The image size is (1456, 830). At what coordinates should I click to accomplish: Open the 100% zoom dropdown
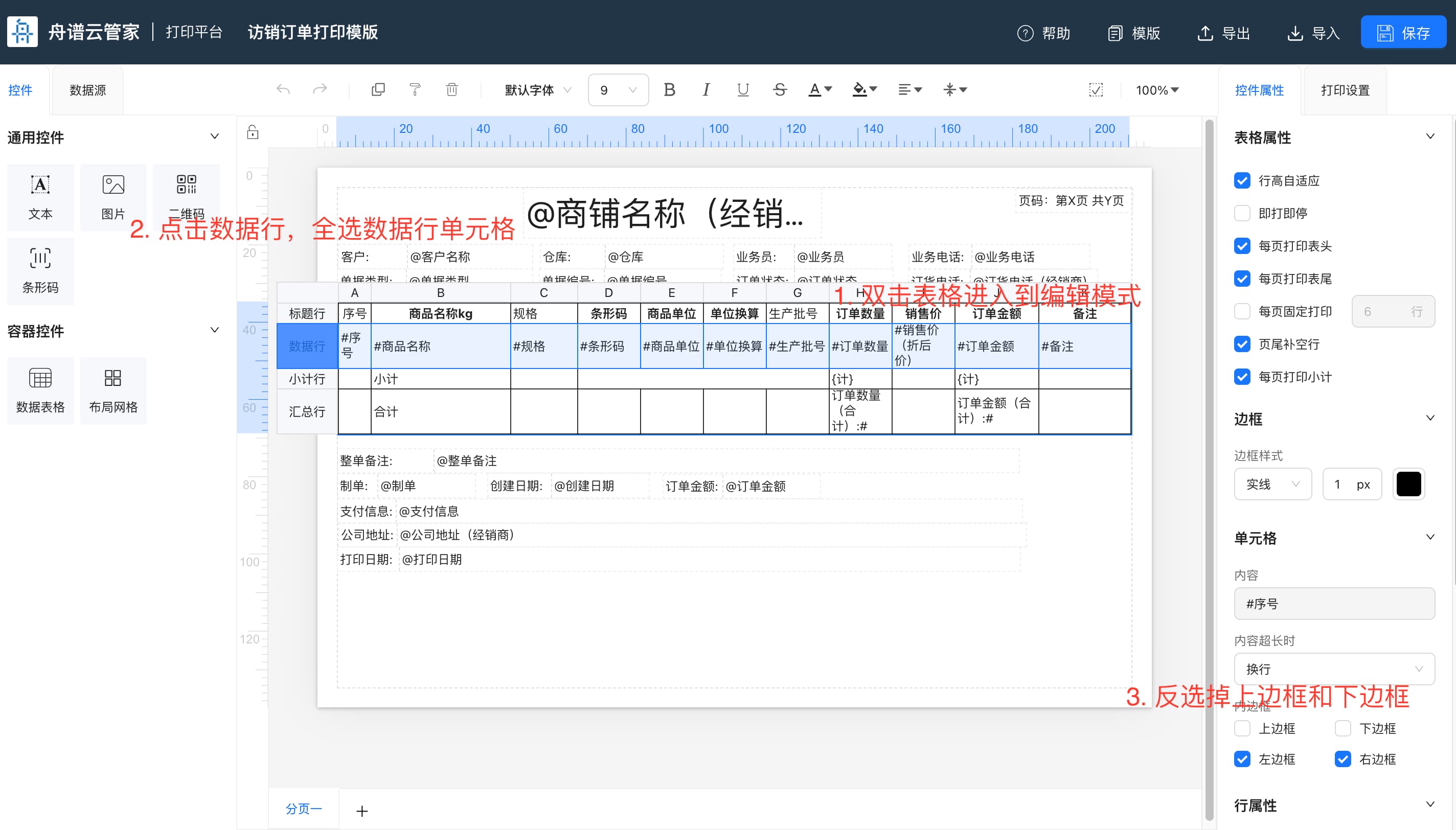pos(1157,90)
